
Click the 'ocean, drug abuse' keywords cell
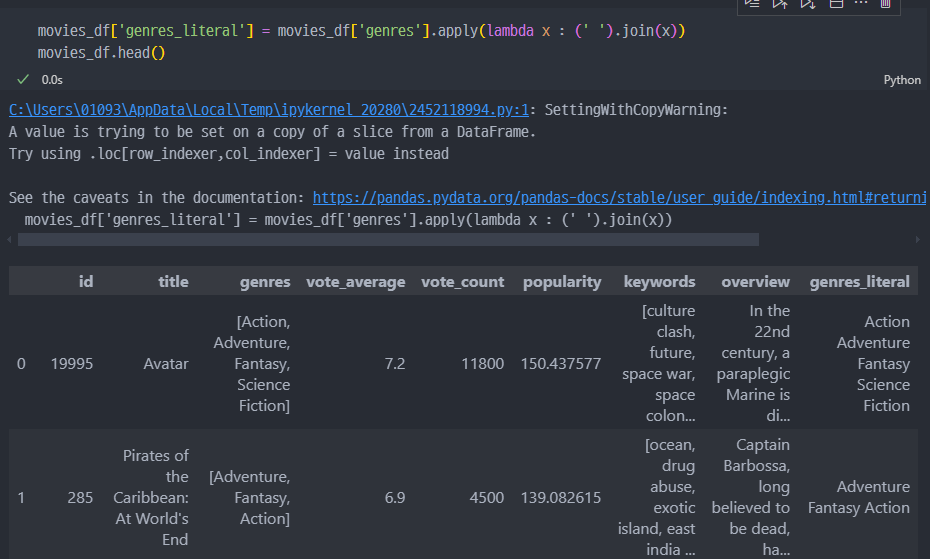click(x=657, y=498)
